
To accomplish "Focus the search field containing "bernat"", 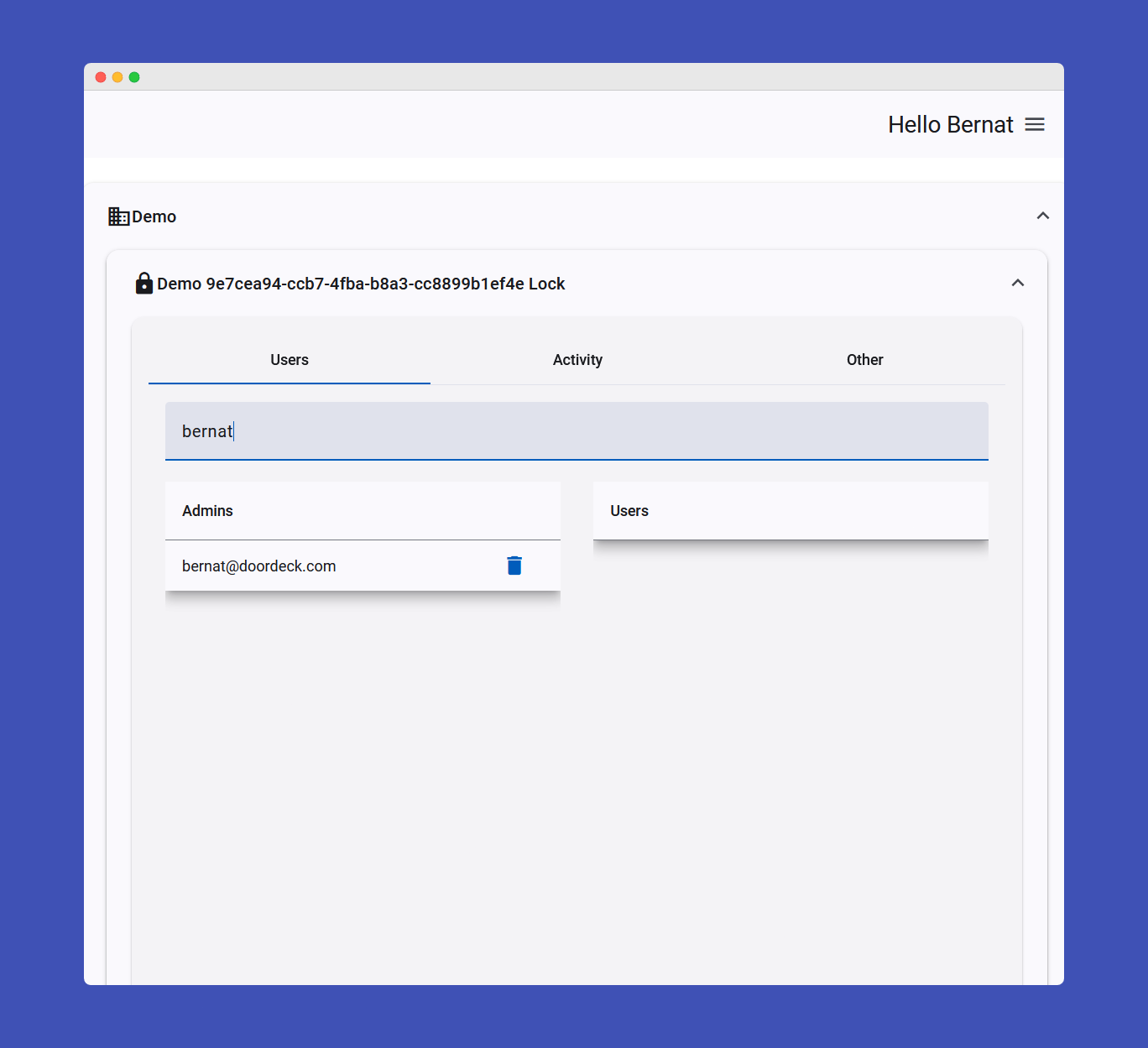I will [x=577, y=431].
